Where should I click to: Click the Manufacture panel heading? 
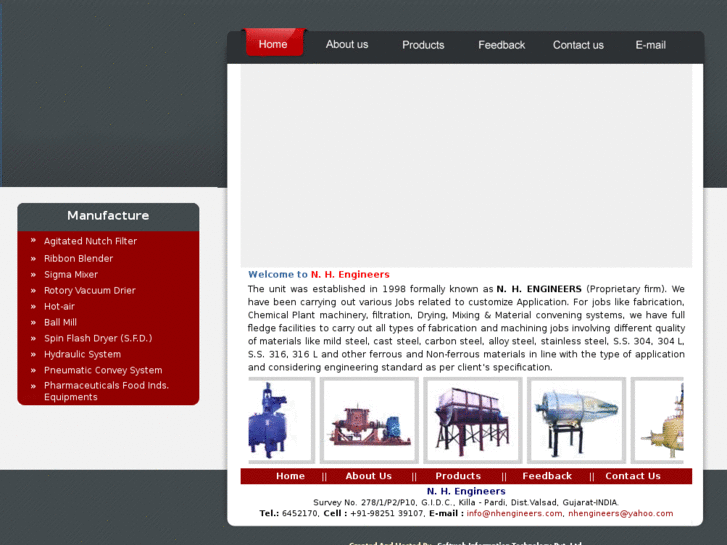pos(108,216)
